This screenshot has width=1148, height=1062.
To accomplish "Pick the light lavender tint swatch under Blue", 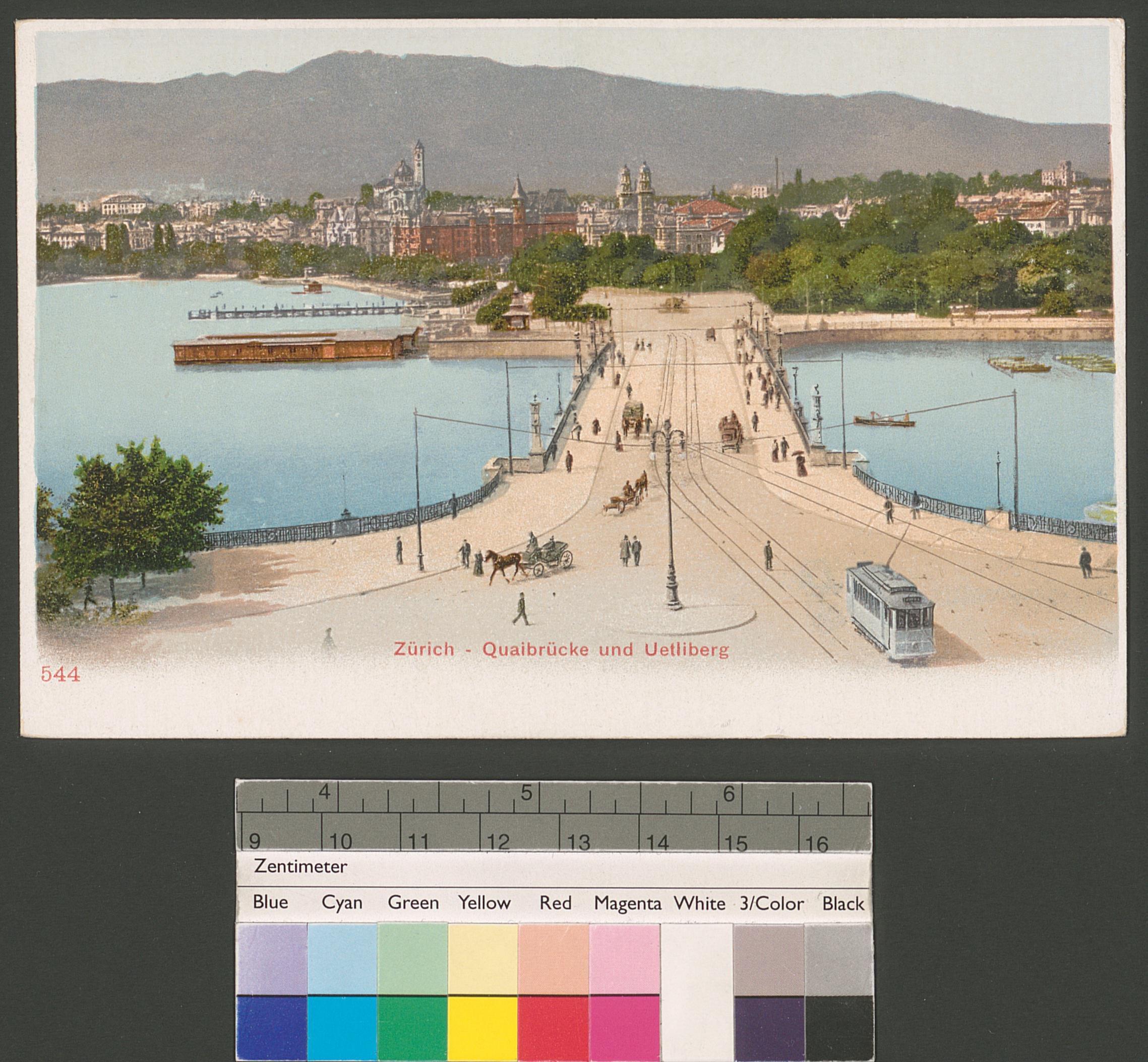I will [x=271, y=959].
